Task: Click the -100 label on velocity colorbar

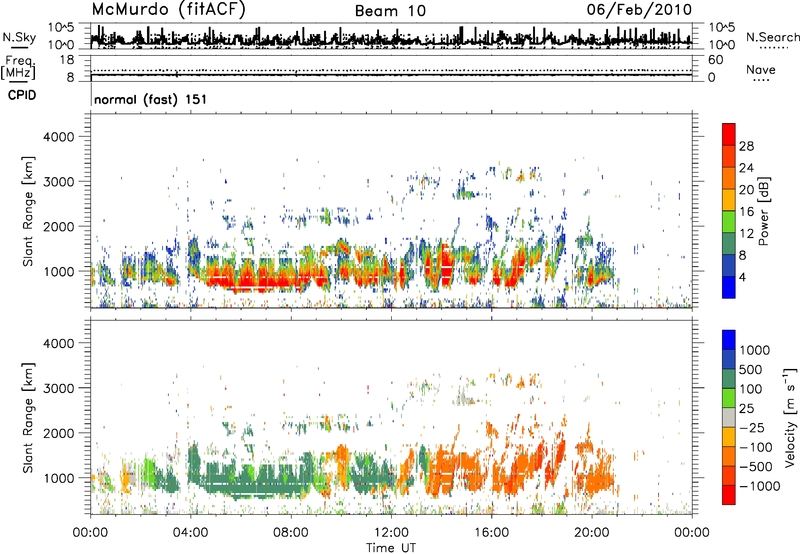Action: pos(755,447)
